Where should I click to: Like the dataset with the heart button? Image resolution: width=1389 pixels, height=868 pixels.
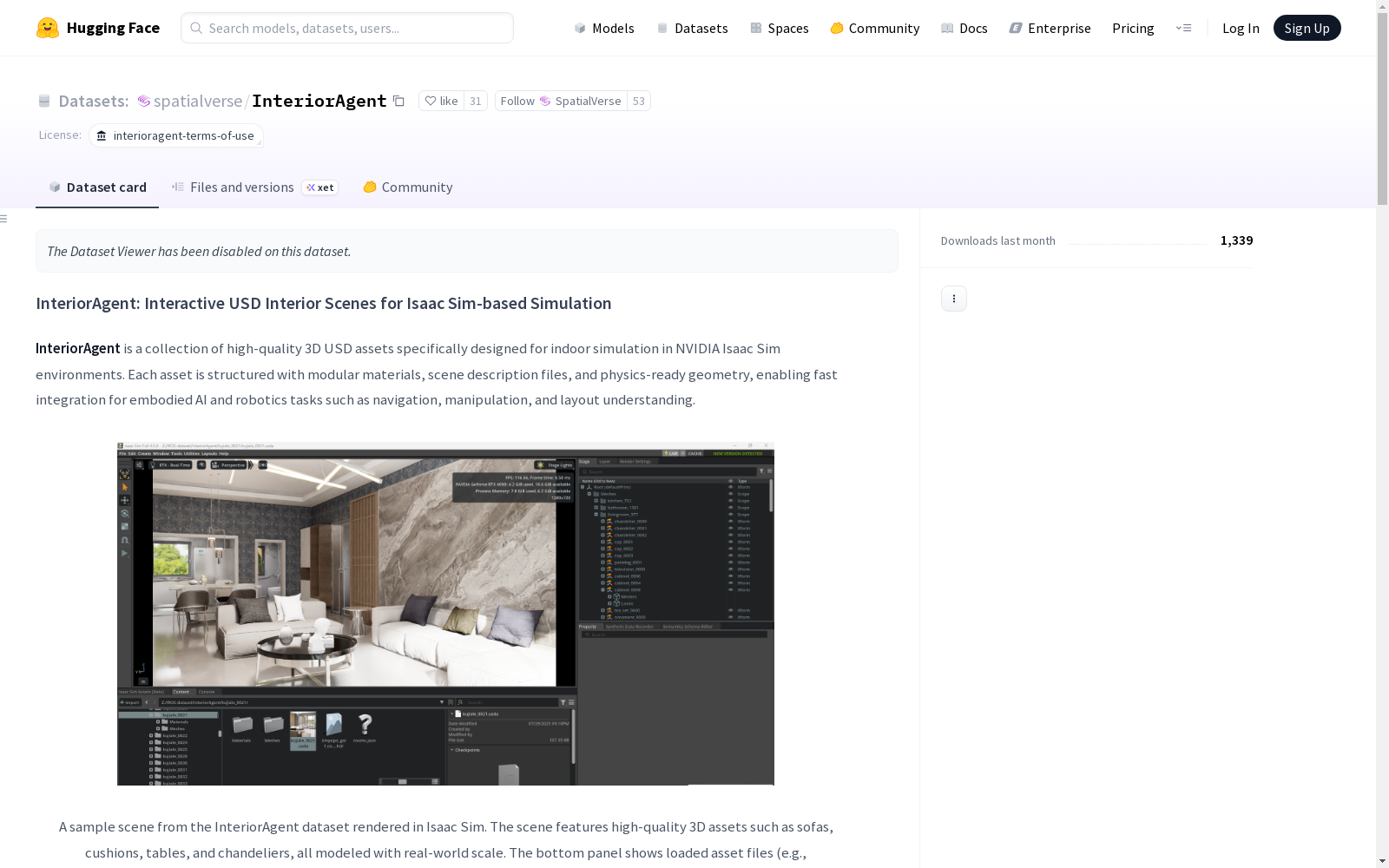pos(442,101)
